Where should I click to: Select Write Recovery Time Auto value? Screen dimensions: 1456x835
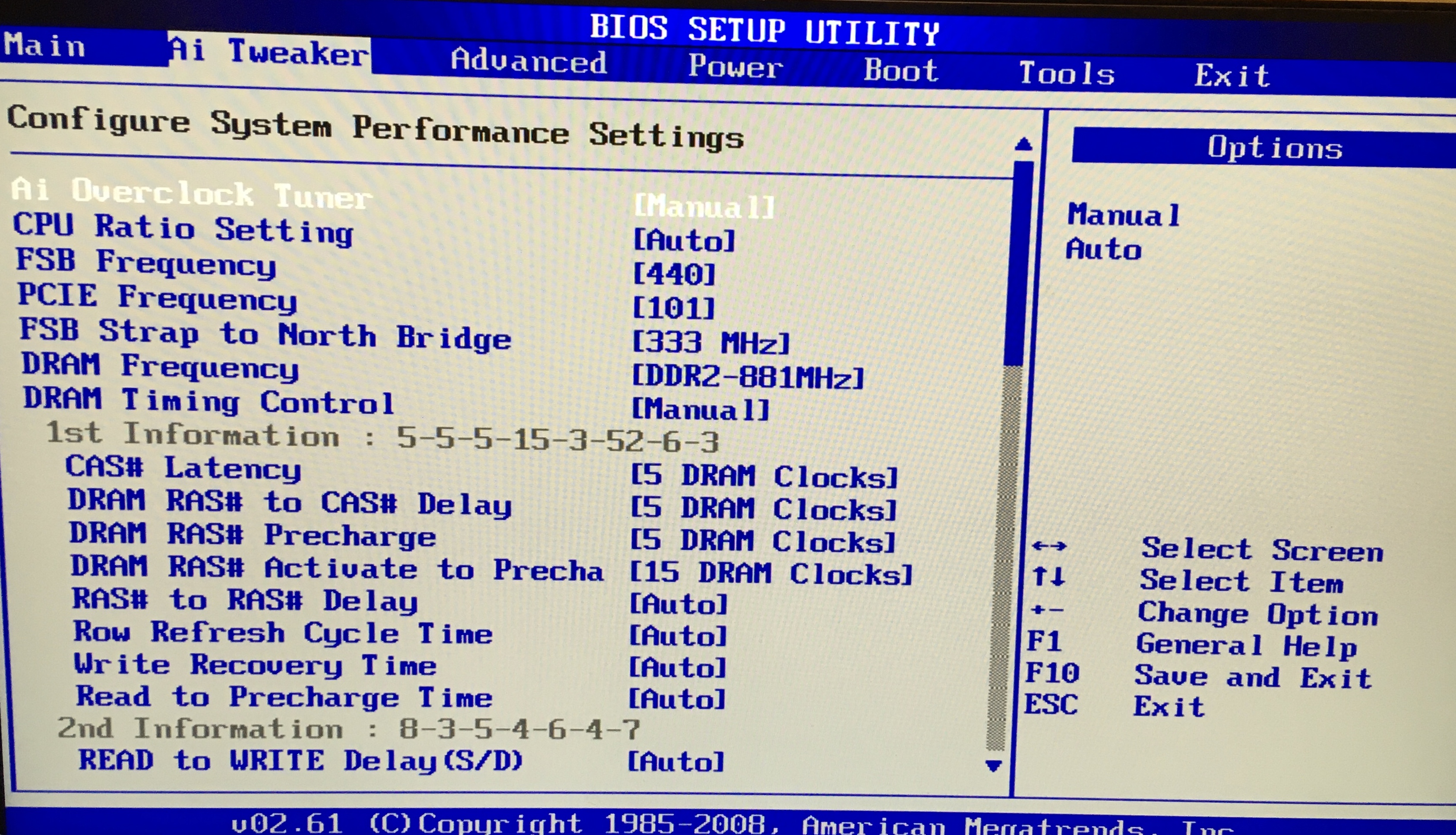[678, 668]
